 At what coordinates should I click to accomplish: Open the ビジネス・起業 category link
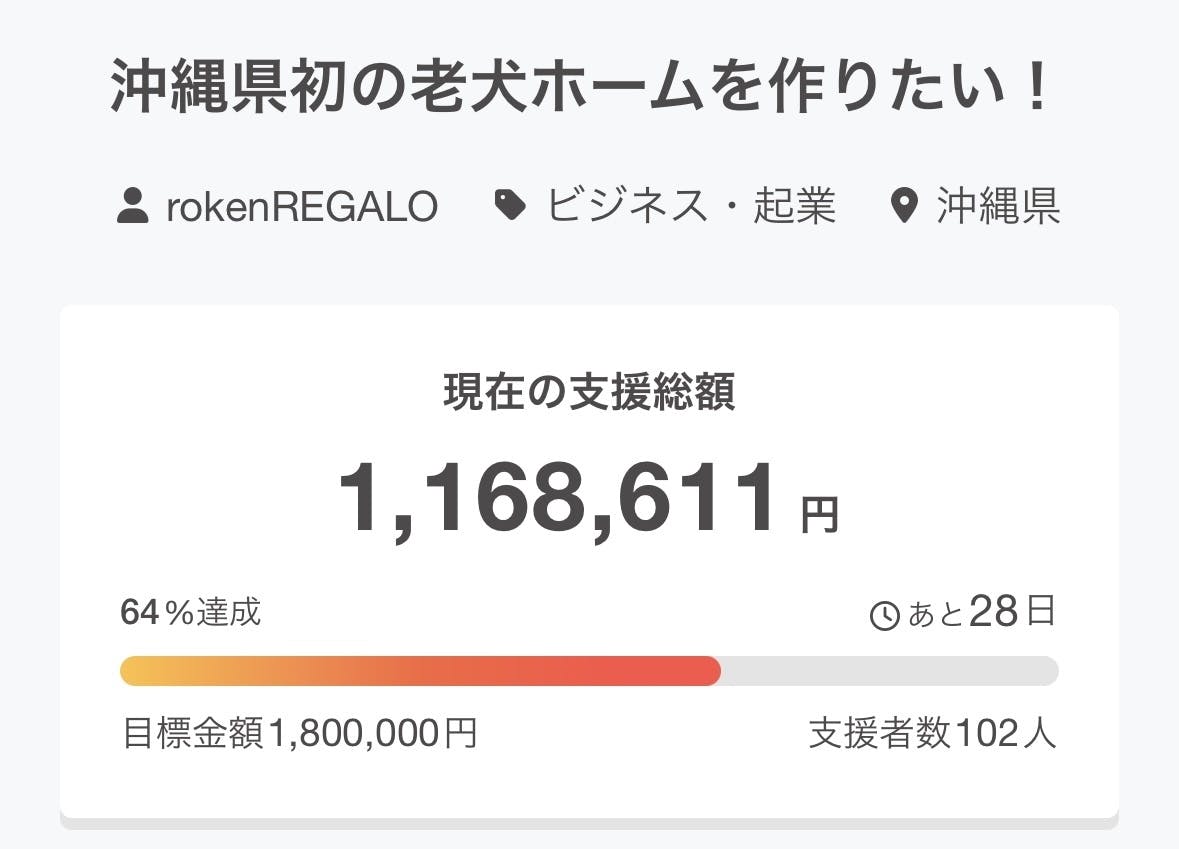(x=690, y=207)
